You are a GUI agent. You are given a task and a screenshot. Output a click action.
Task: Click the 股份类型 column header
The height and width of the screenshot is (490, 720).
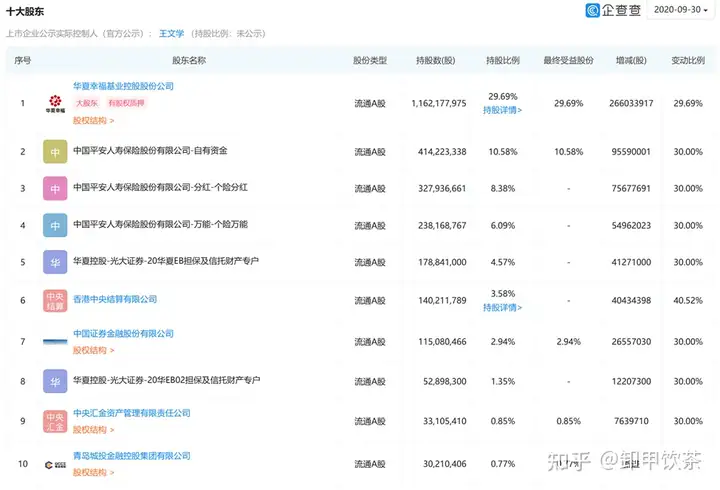370,60
